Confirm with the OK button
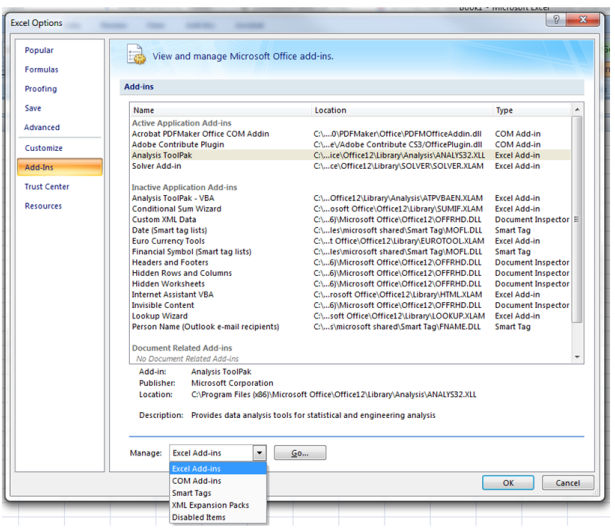Viewport: 615px width, 529px height. pos(508,482)
